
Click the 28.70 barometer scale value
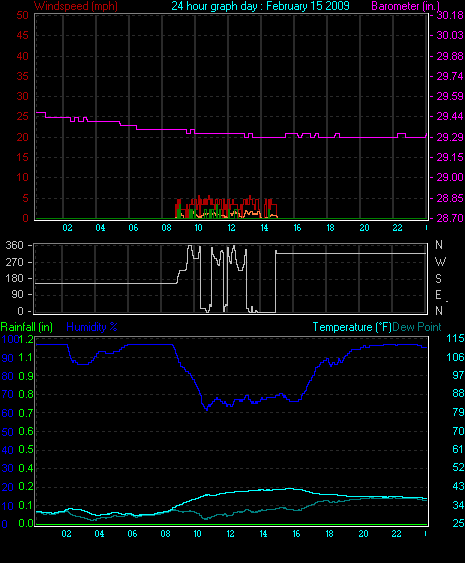click(x=450, y=218)
